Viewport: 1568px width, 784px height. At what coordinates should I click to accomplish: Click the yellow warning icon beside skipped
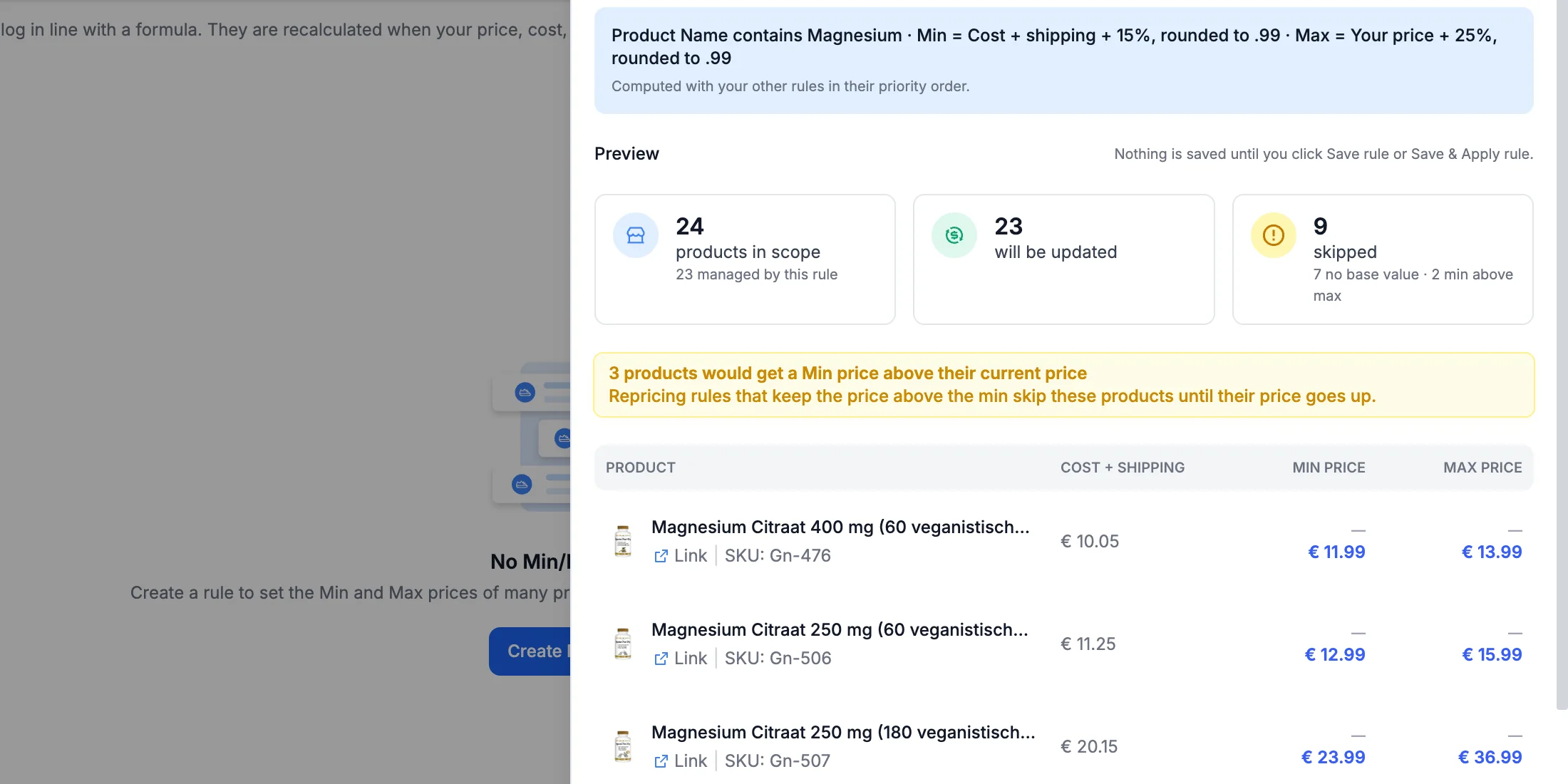pos(1273,235)
